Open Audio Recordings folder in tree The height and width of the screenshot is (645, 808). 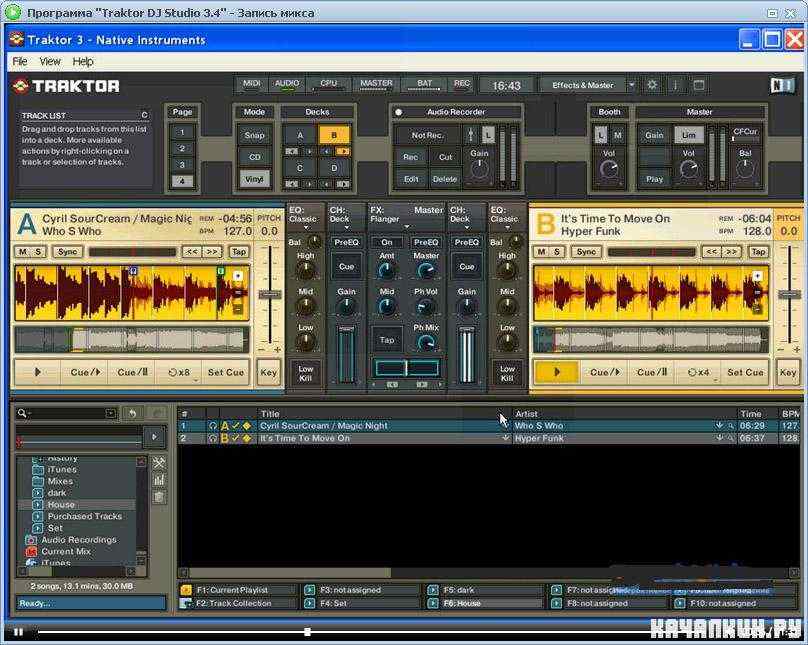pyautogui.click(x=79, y=540)
